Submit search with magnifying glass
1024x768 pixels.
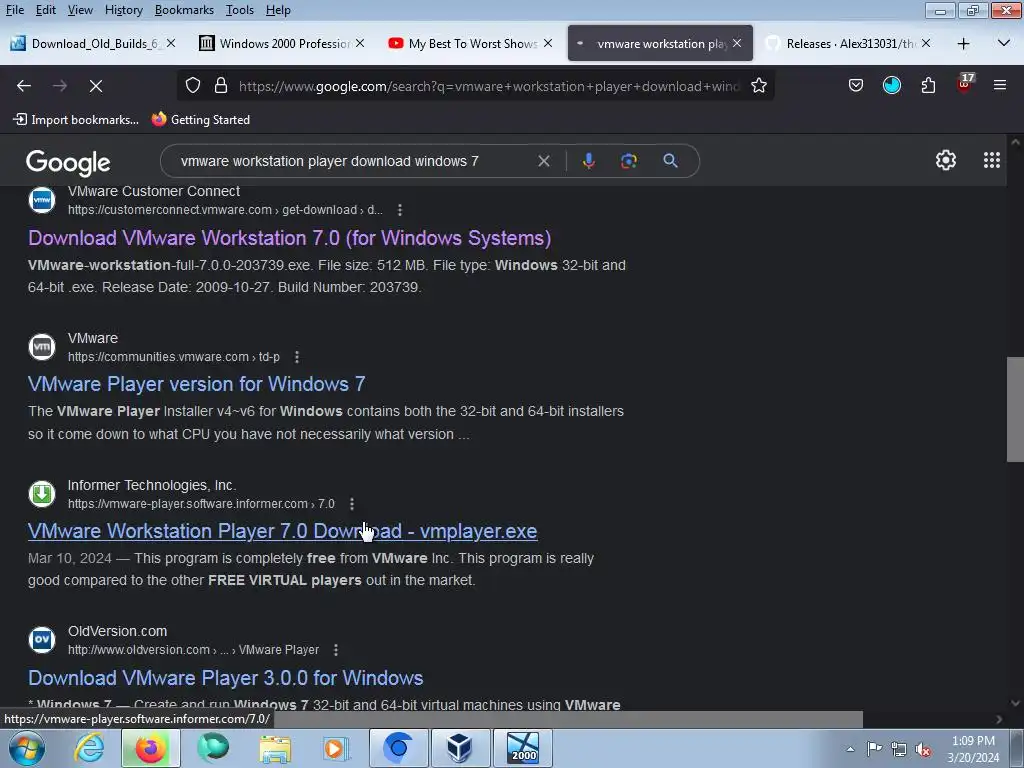point(670,161)
